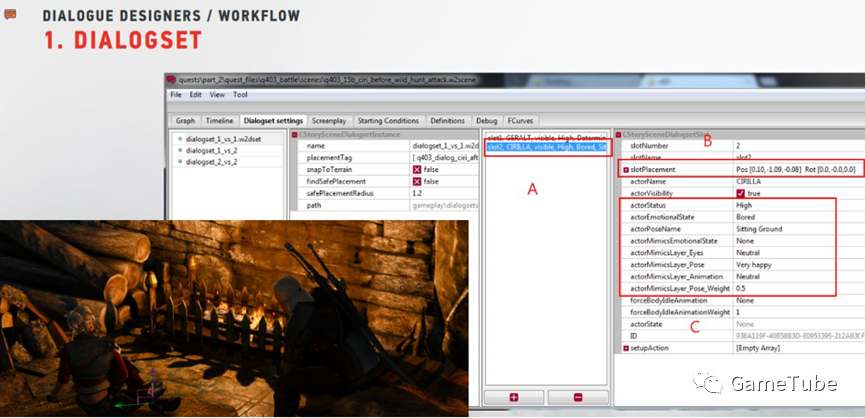
Task: Select slot1 GERALT in the slot list
Action: click(x=546, y=137)
